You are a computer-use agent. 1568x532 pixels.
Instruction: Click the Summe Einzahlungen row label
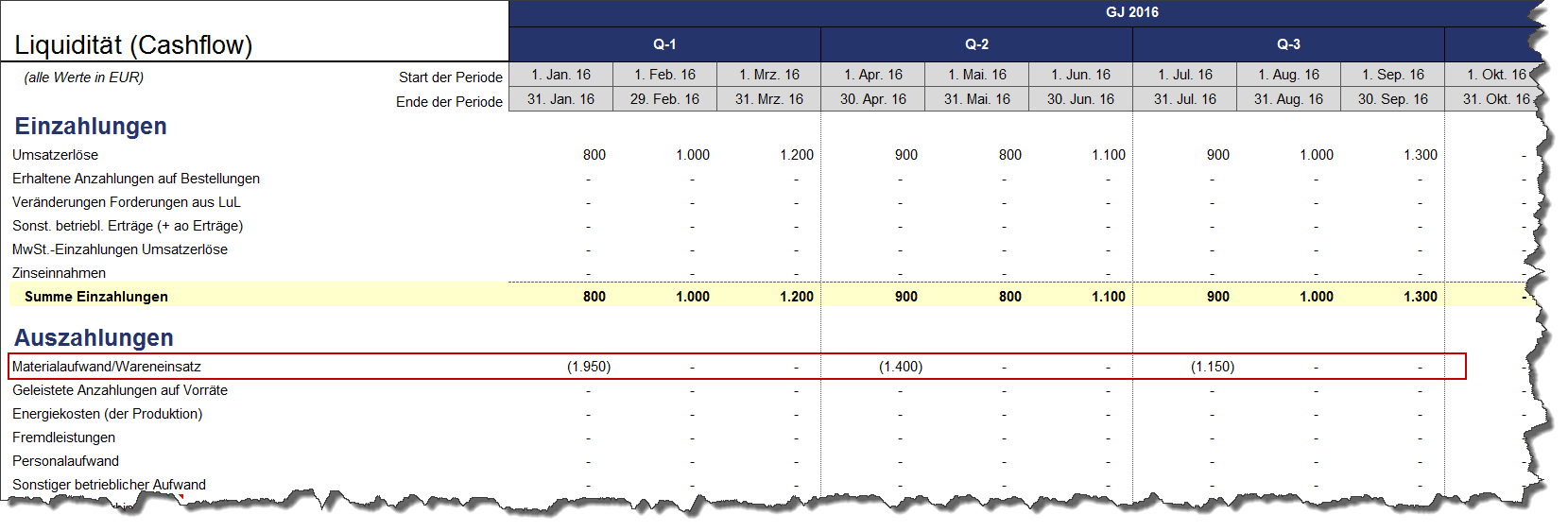pyautogui.click(x=95, y=297)
